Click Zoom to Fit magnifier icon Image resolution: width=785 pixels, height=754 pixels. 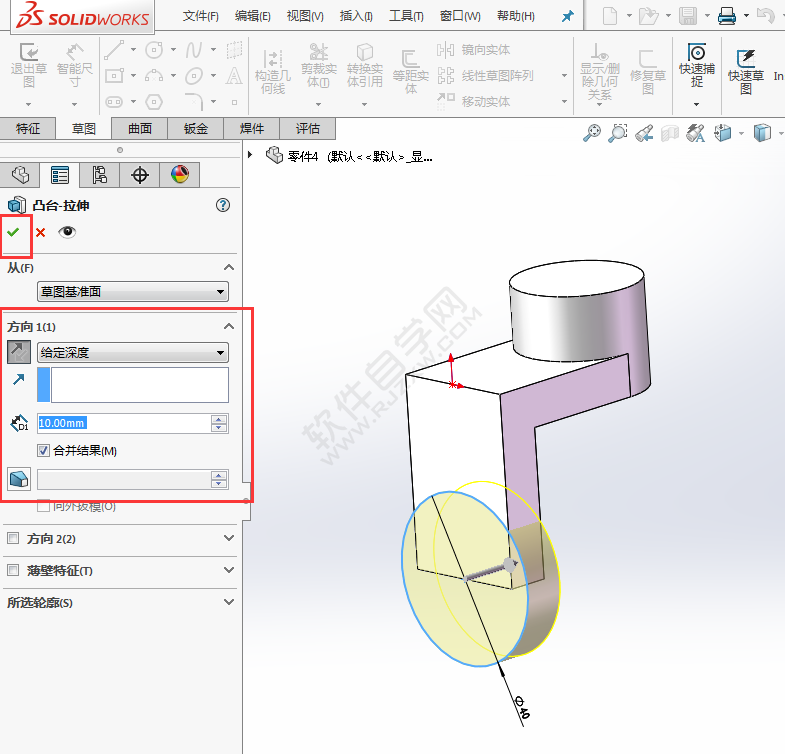point(592,133)
